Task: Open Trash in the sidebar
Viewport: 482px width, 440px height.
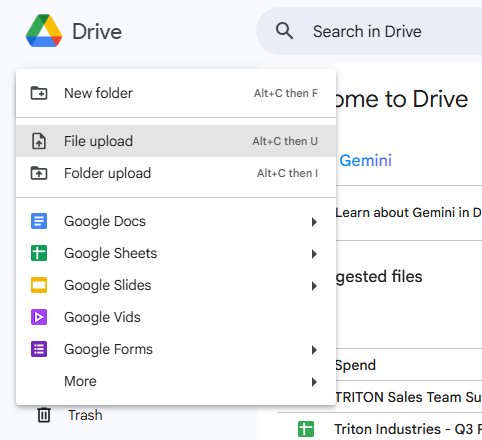Action: (x=85, y=415)
